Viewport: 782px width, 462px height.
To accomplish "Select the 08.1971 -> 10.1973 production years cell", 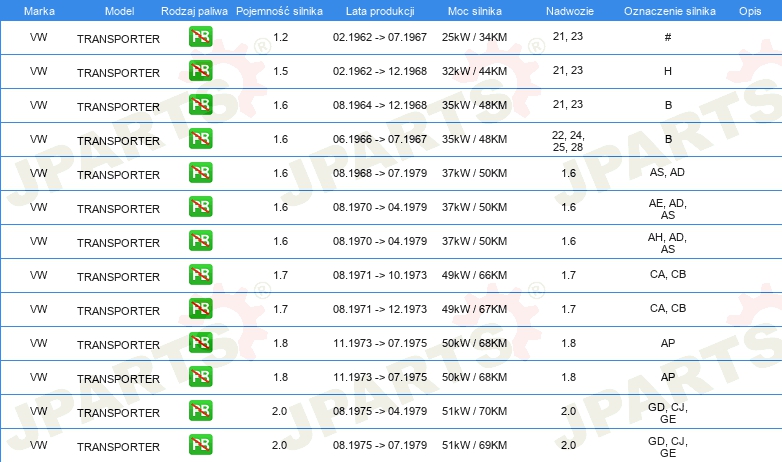I will coord(380,275).
